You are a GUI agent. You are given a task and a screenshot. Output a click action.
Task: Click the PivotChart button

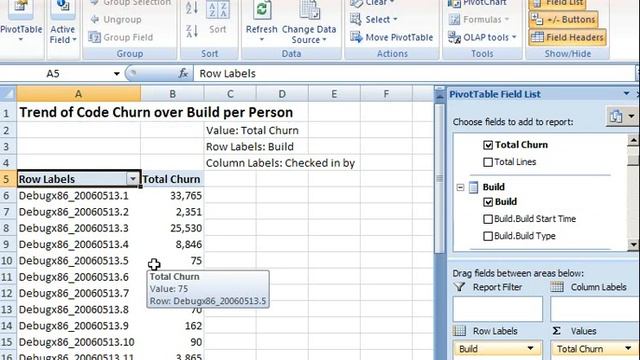tap(478, 3)
